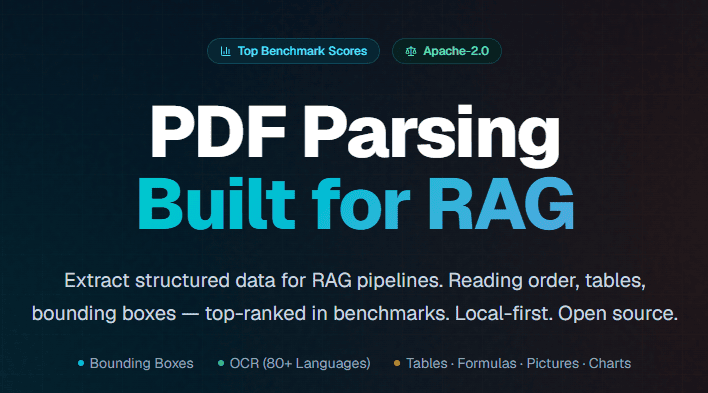Click the Top Benchmark Scores badge
Viewport: 708px width, 393px height.
[293, 51]
